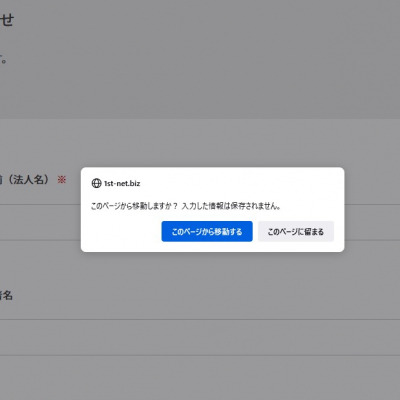The width and height of the screenshot is (400, 400).
Task: Click the lowest dimmed form row at bottom
Action: pyautogui.click(x=200, y=378)
